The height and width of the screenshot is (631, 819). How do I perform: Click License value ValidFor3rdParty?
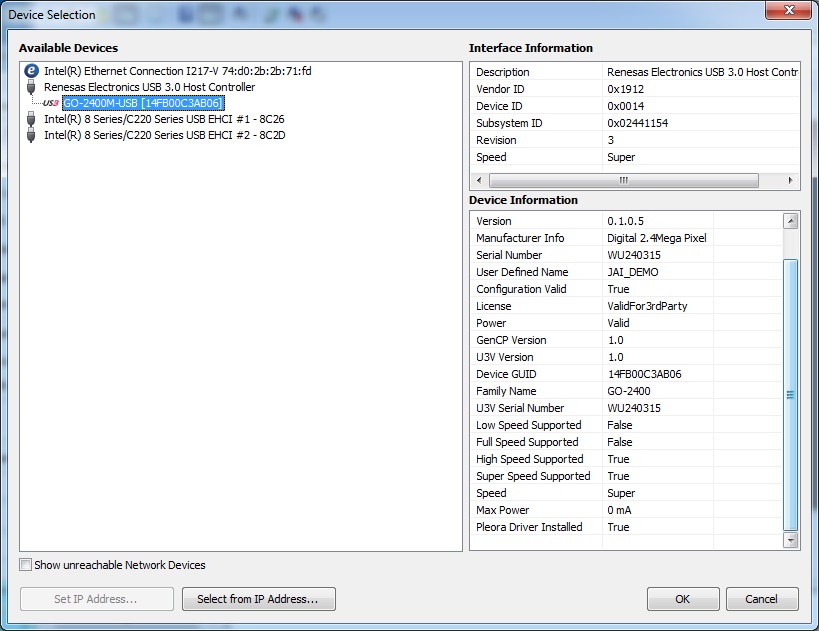647,306
